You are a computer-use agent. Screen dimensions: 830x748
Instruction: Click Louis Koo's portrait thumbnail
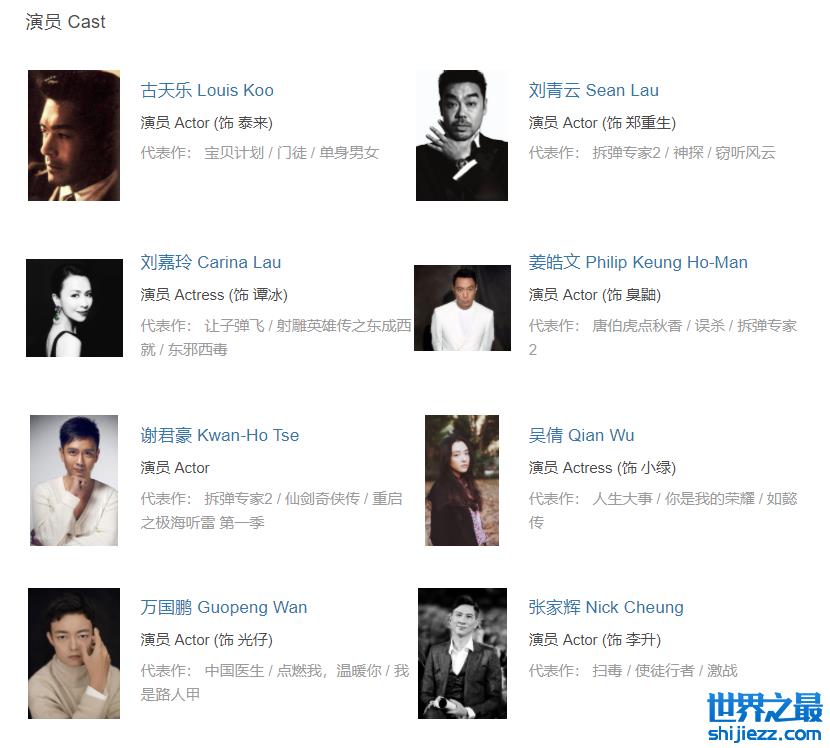74,136
